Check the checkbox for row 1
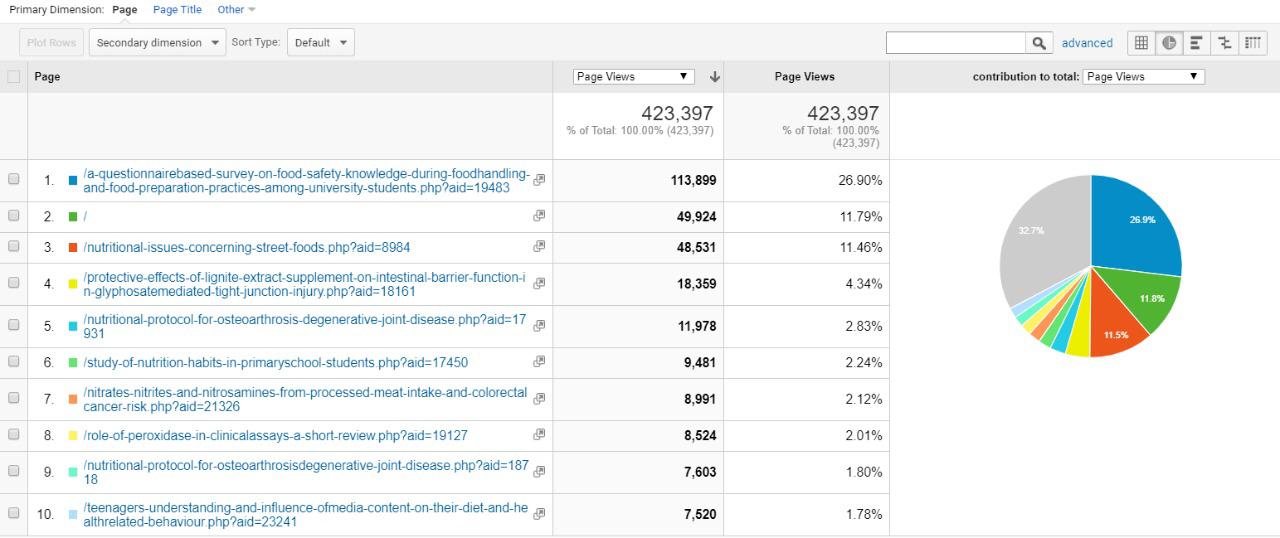 (14, 180)
